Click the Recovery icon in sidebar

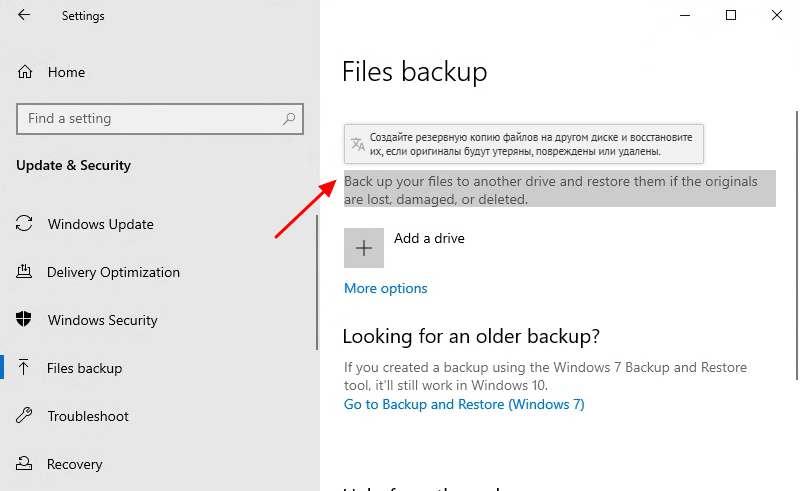pyautogui.click(x=26, y=464)
